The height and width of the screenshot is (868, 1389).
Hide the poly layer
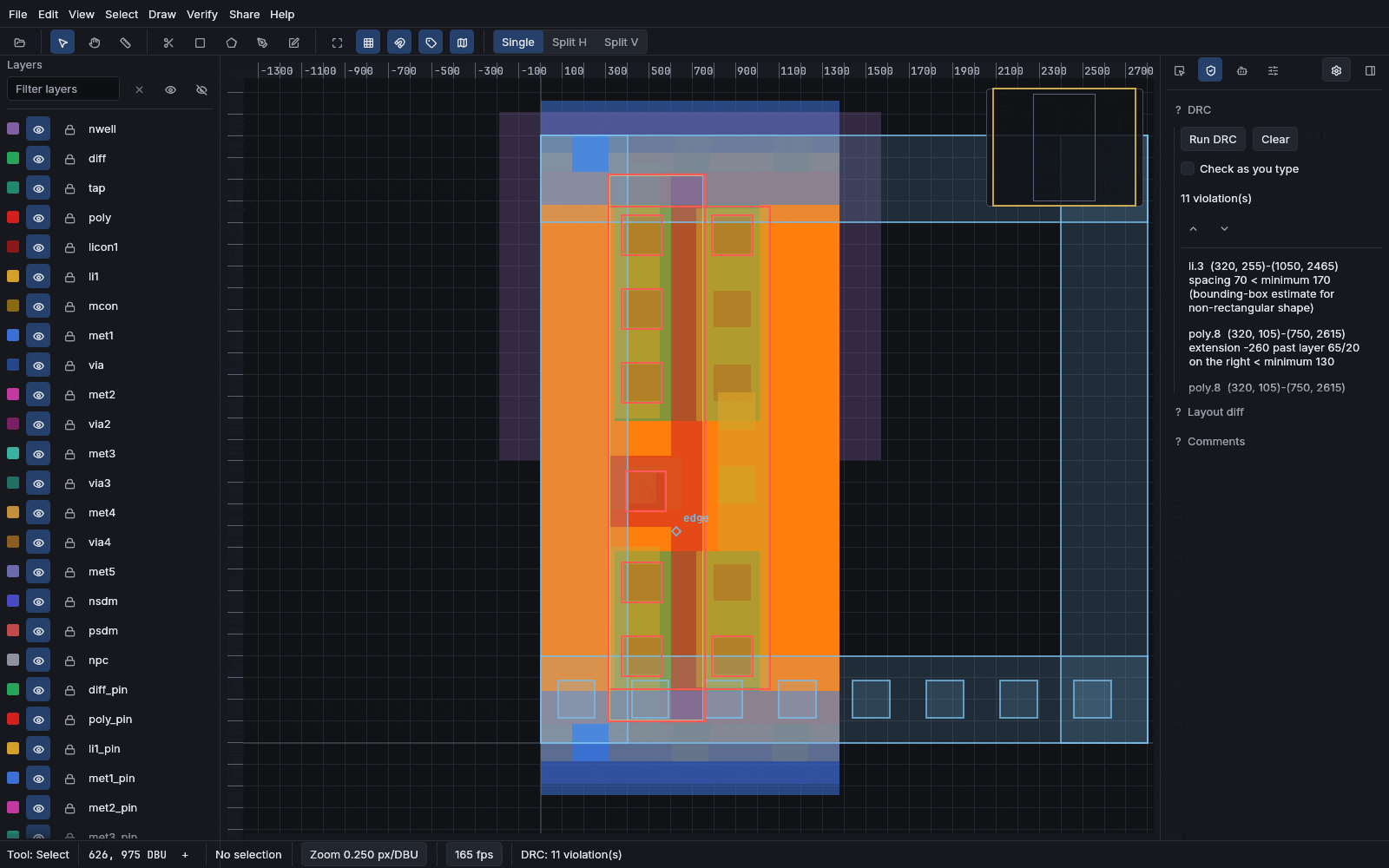click(x=38, y=218)
